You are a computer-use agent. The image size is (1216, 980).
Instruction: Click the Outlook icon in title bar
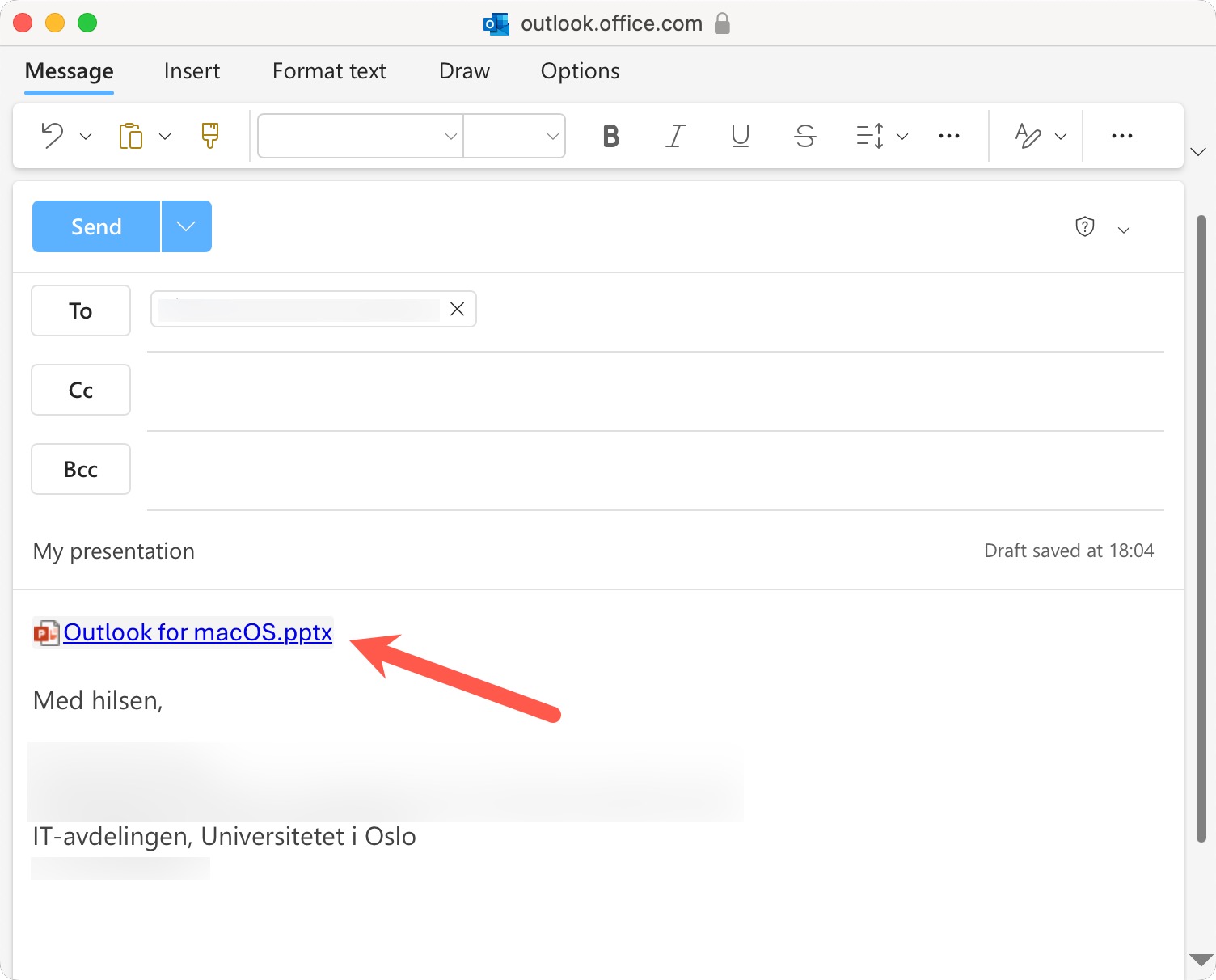click(x=496, y=24)
